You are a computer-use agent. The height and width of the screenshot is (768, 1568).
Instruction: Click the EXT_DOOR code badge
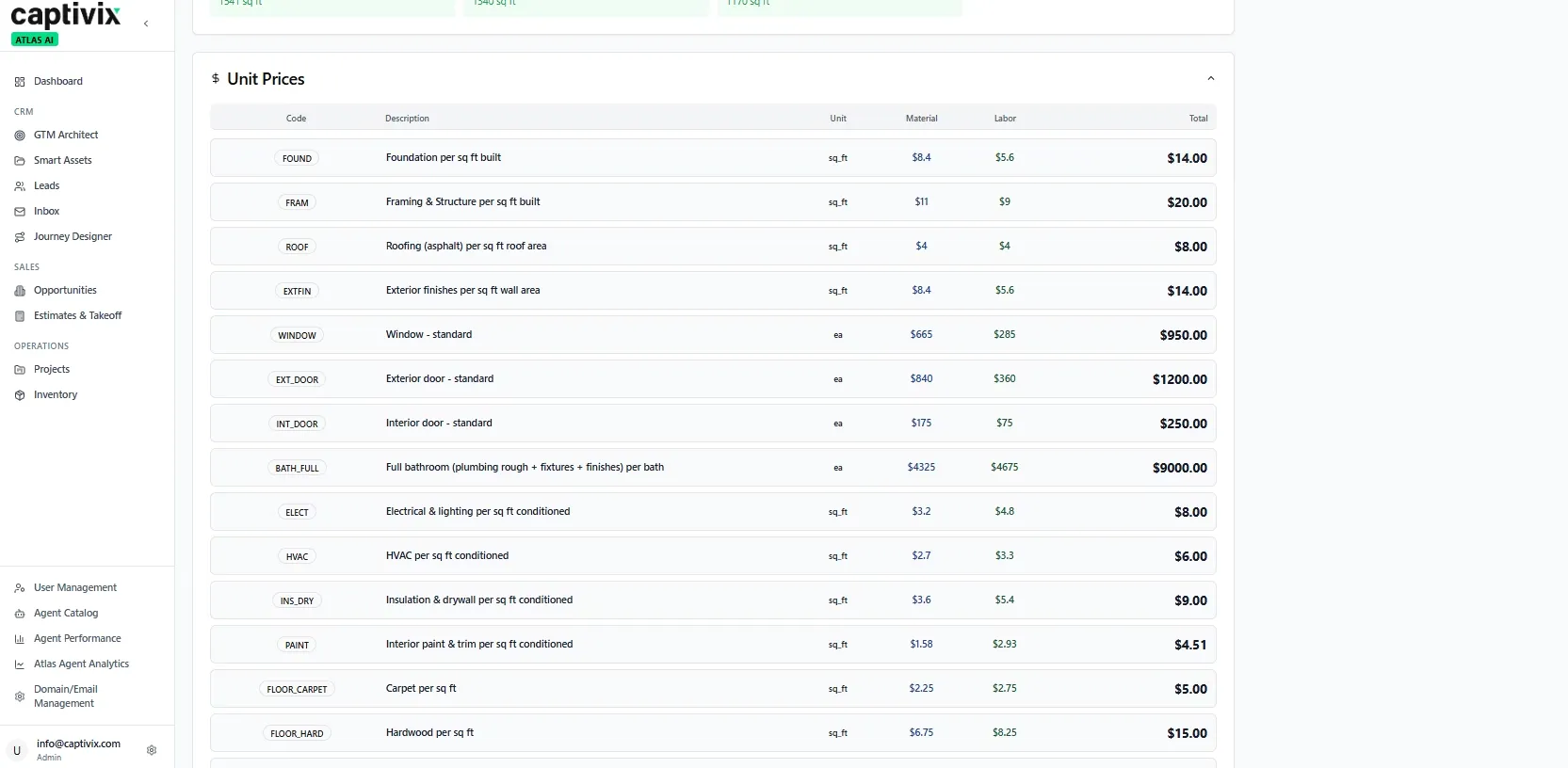(x=297, y=379)
